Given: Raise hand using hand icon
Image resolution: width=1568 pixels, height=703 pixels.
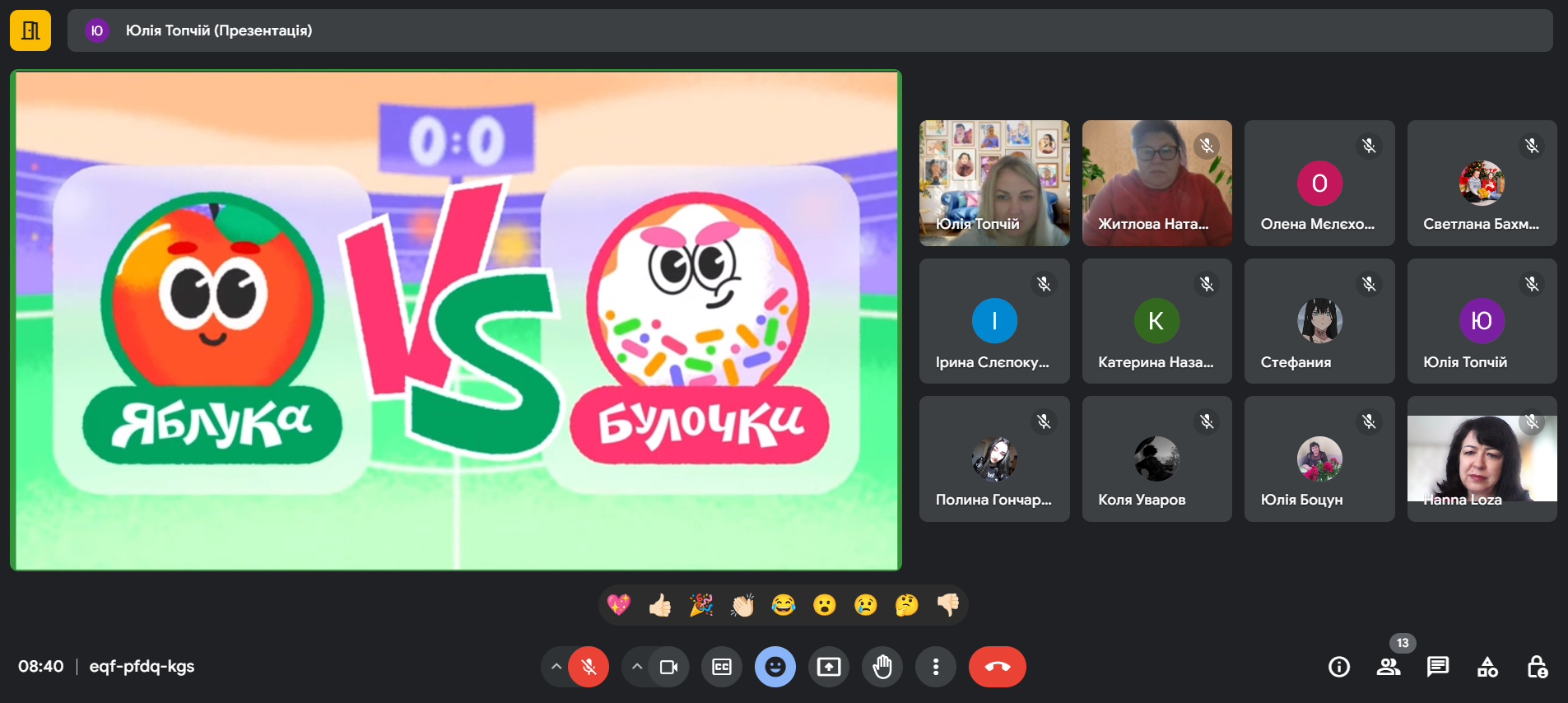Looking at the screenshot, I should point(882,667).
